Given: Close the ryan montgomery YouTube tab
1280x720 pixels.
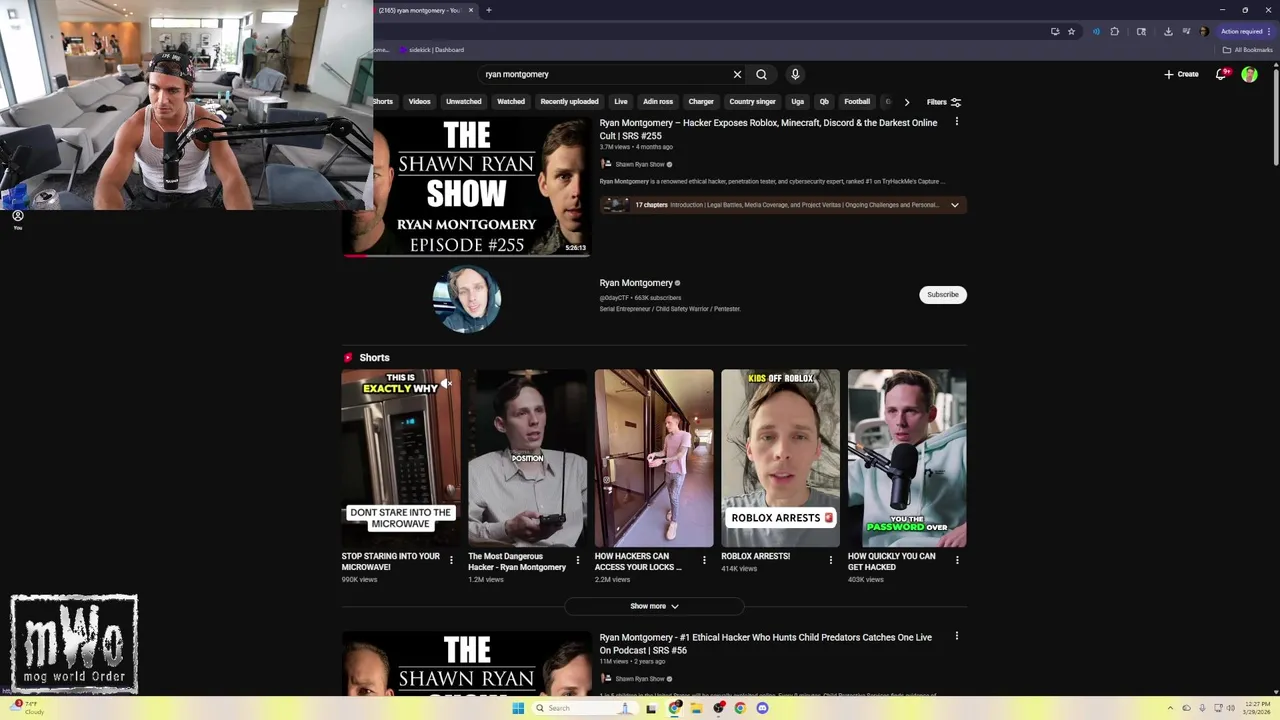Looking at the screenshot, I should pyautogui.click(x=471, y=10).
